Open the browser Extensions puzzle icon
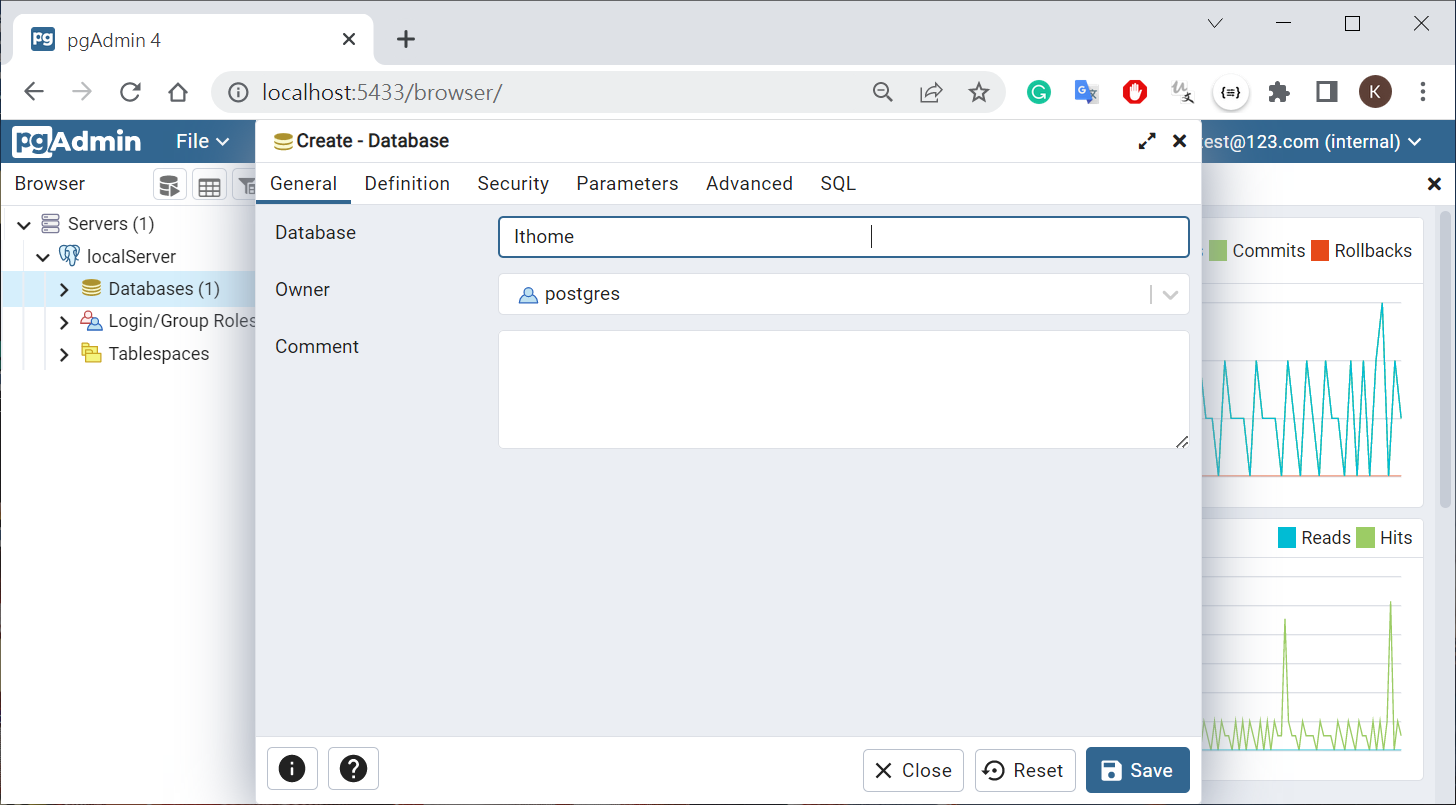1456x805 pixels. pyautogui.click(x=1278, y=93)
